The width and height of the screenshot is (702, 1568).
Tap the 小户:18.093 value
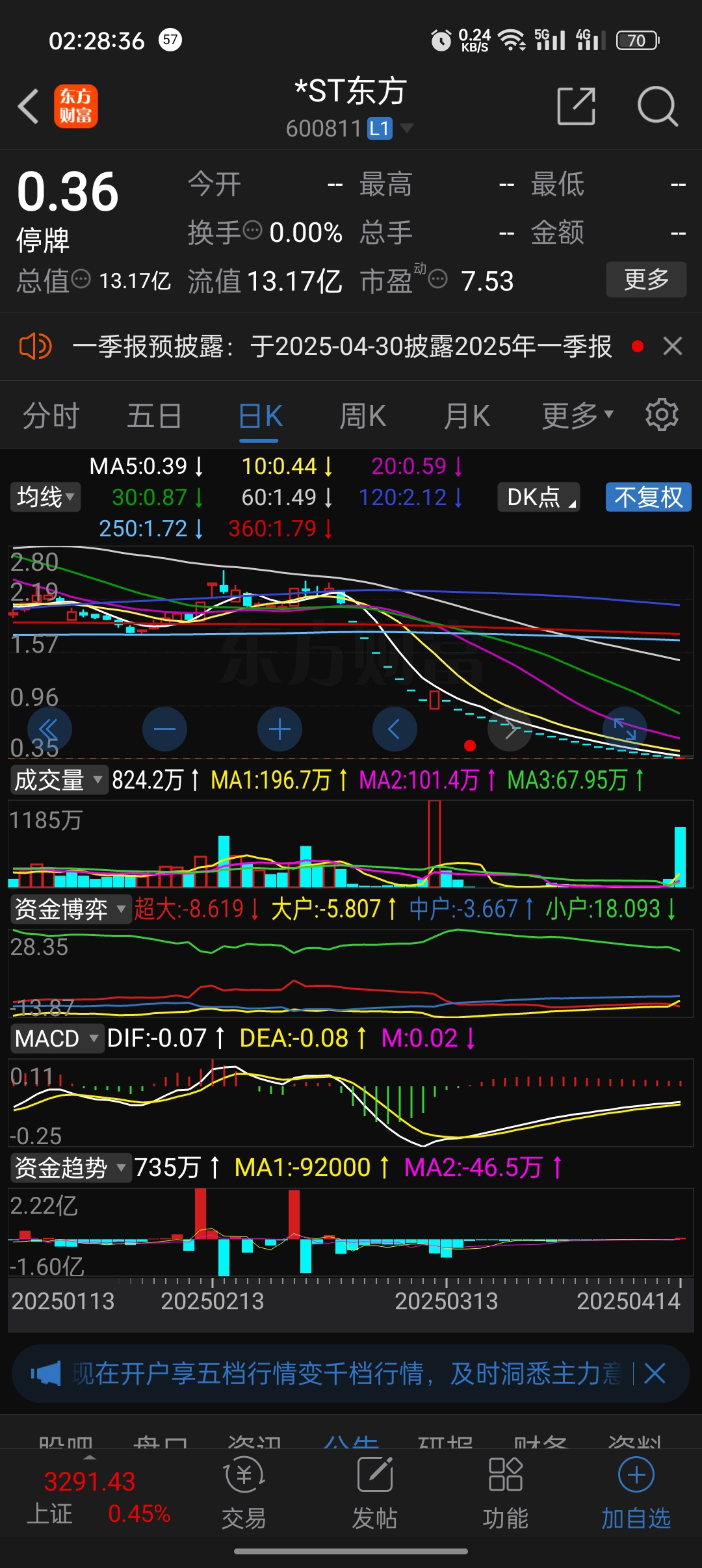[611, 909]
